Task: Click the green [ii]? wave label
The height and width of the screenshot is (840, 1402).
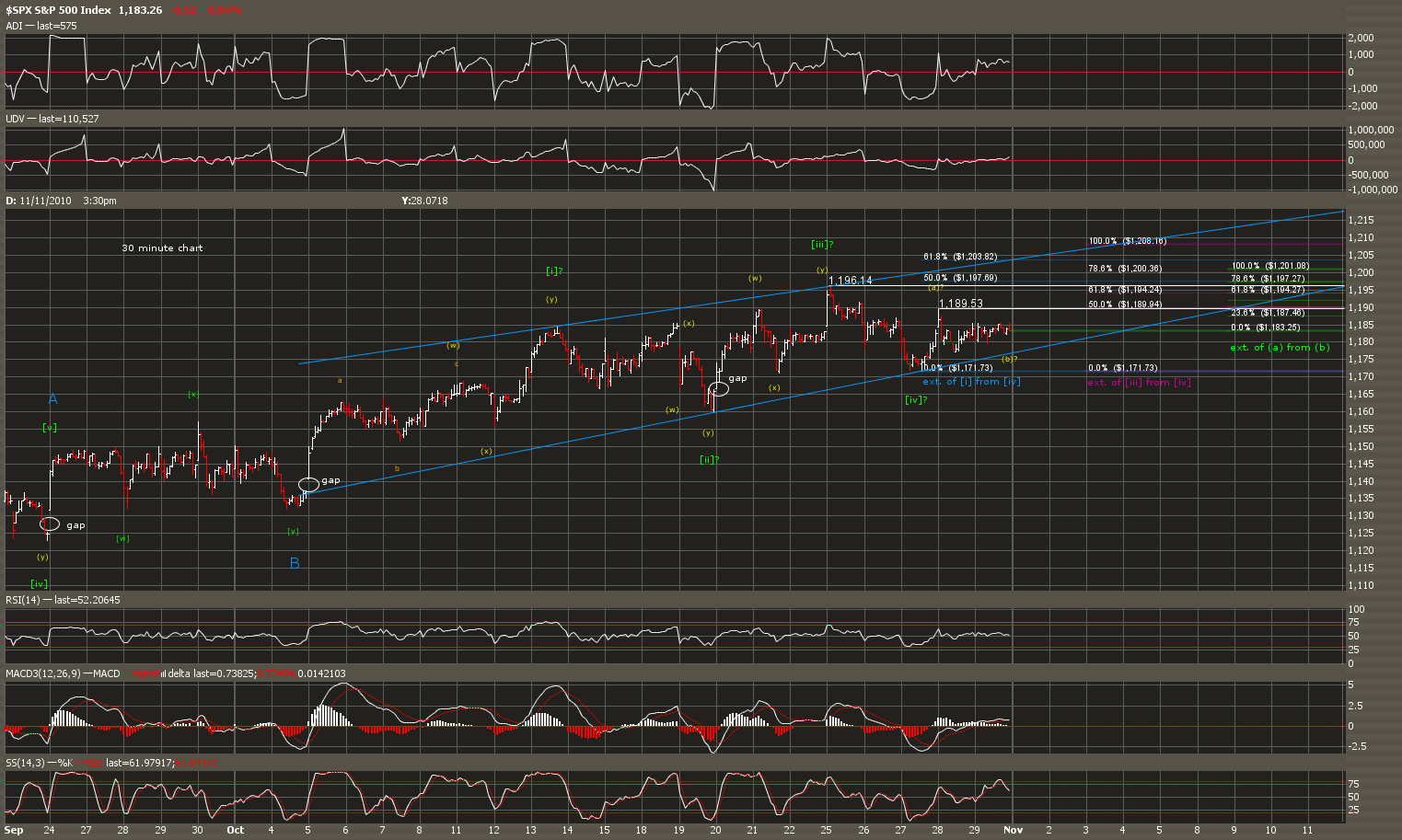Action: coord(709,459)
